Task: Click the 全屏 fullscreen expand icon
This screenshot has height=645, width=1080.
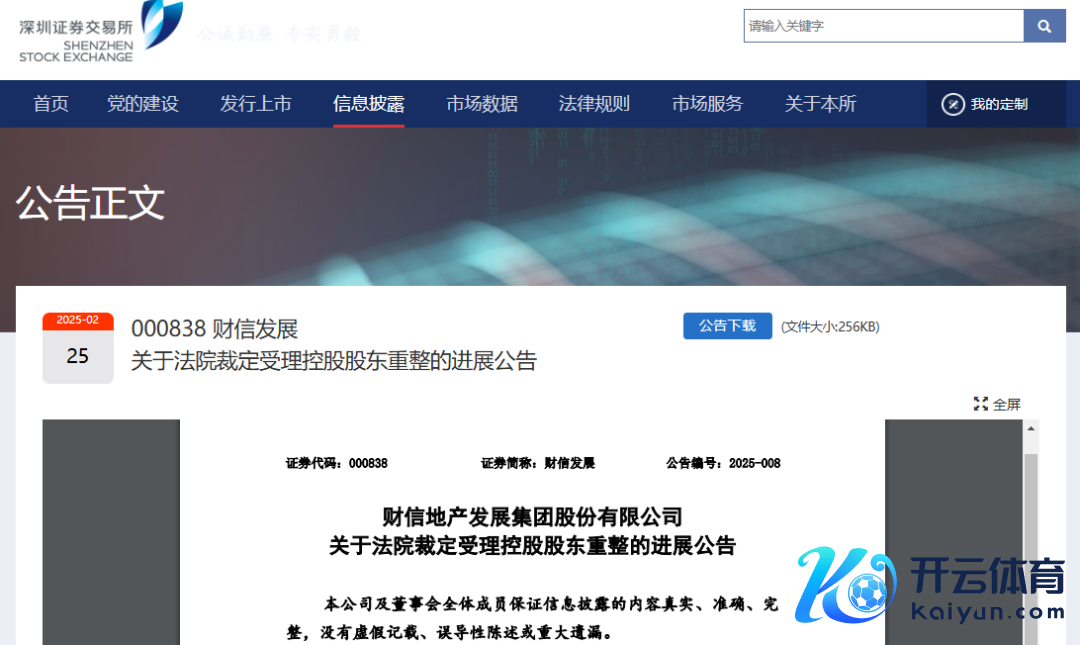Action: 981,404
